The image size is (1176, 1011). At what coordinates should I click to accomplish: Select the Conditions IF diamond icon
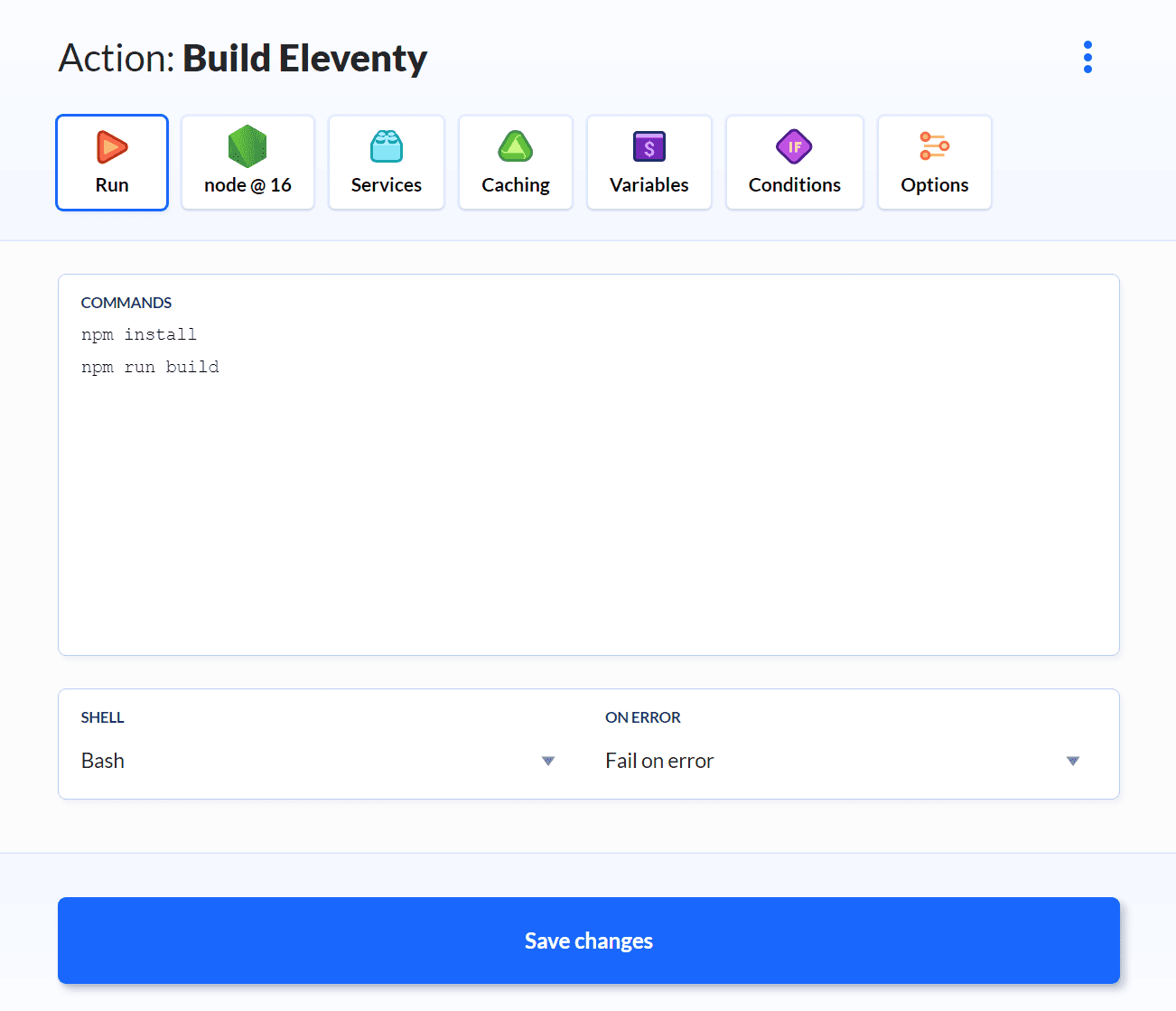tap(794, 146)
